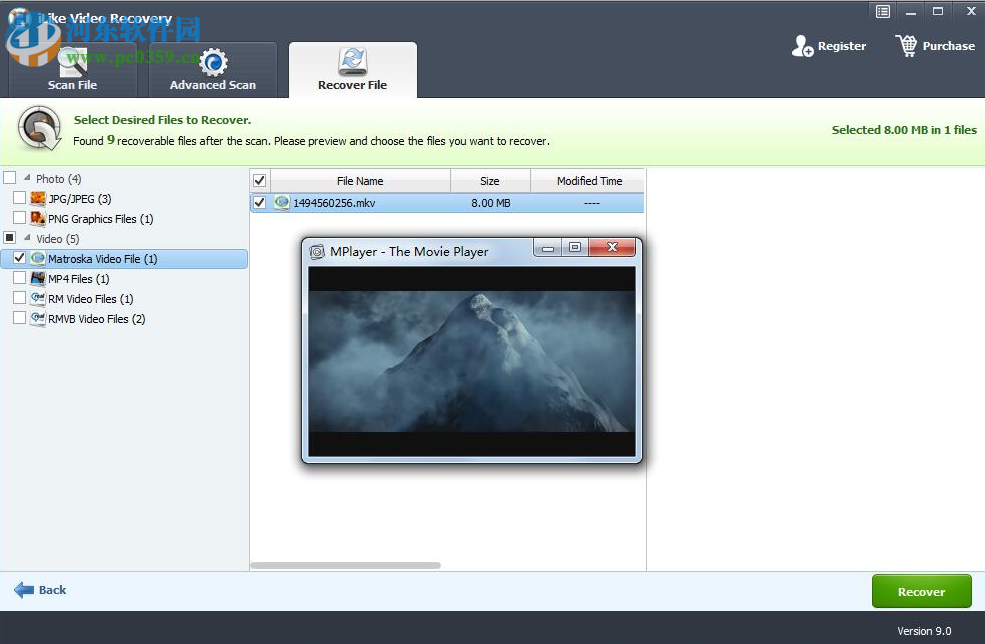The image size is (985, 644).
Task: Click the MPlayer window icon
Action: point(318,251)
